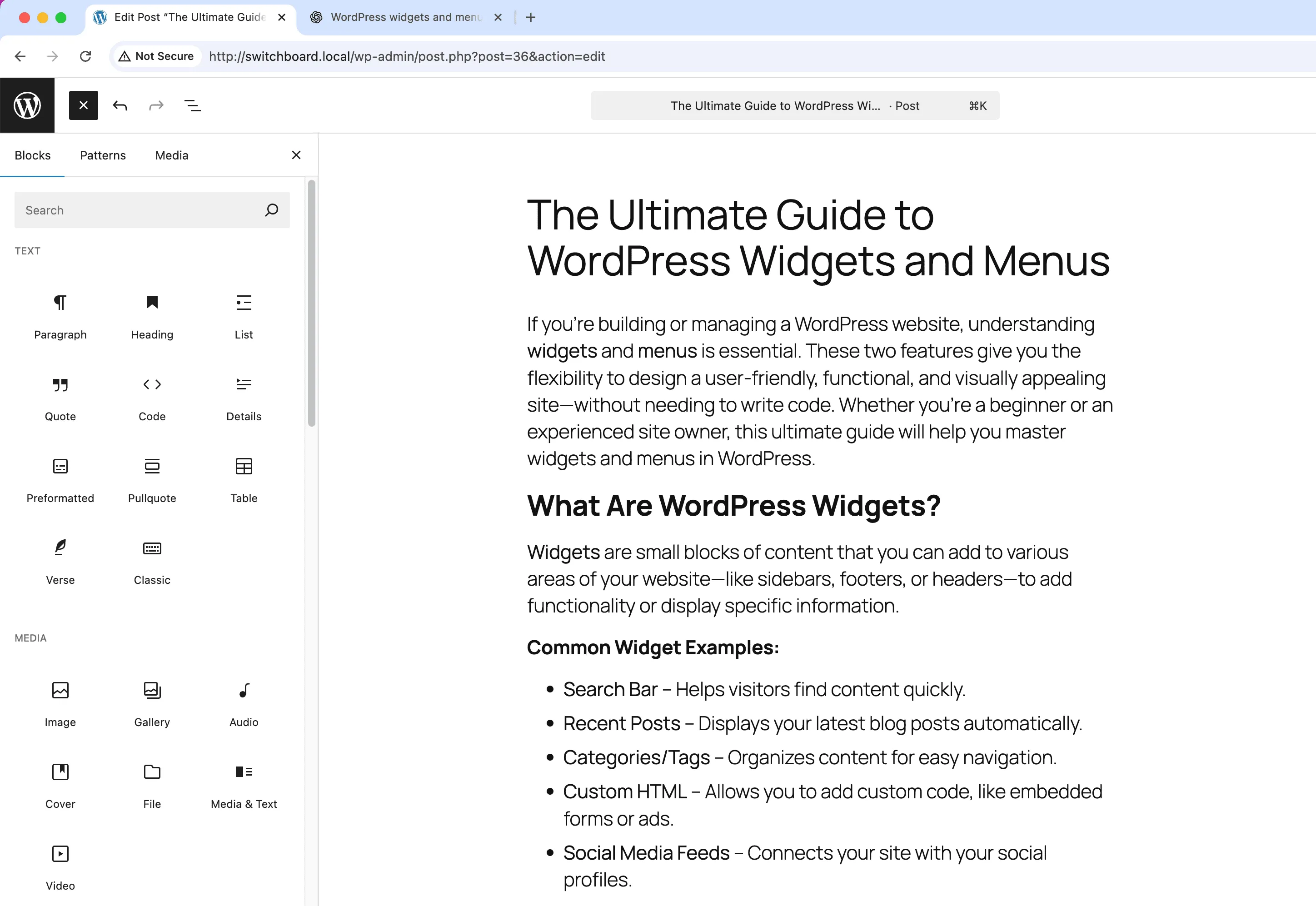Insert the Media & Text block
Viewport: 1316px width, 906px height.
pyautogui.click(x=244, y=785)
